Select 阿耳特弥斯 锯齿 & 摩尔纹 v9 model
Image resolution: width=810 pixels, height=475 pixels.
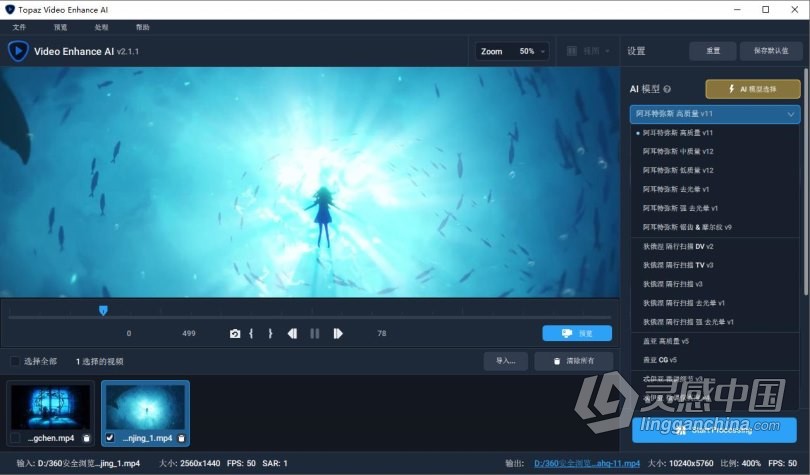pyautogui.click(x=715, y=227)
